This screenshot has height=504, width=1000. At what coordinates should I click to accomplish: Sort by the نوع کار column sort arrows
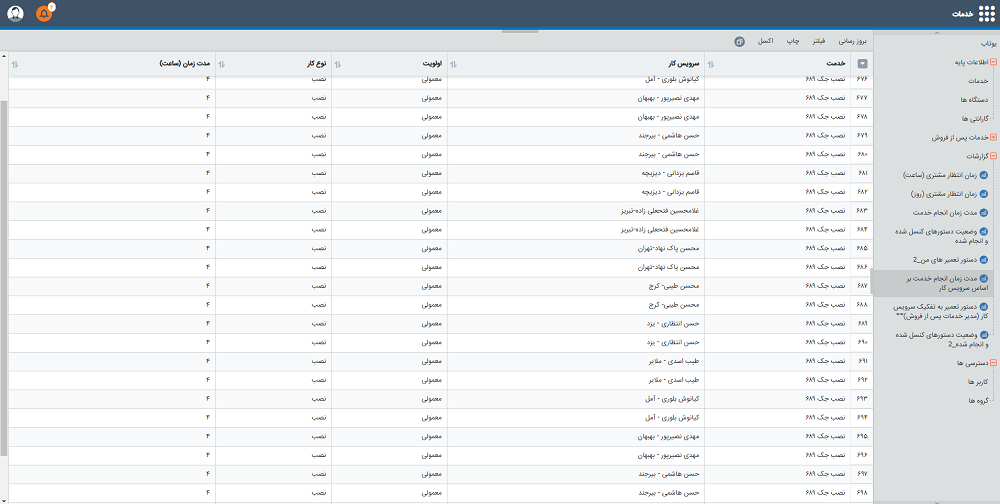coord(222,64)
